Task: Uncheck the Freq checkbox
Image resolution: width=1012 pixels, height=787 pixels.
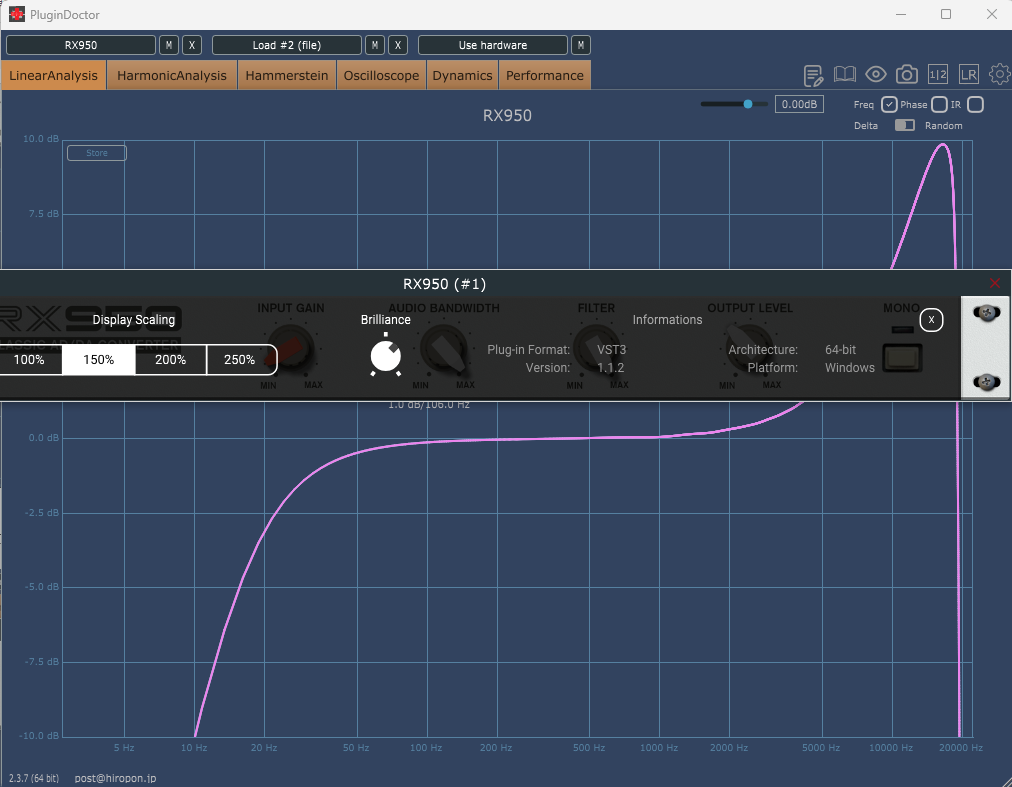Action: coord(889,105)
